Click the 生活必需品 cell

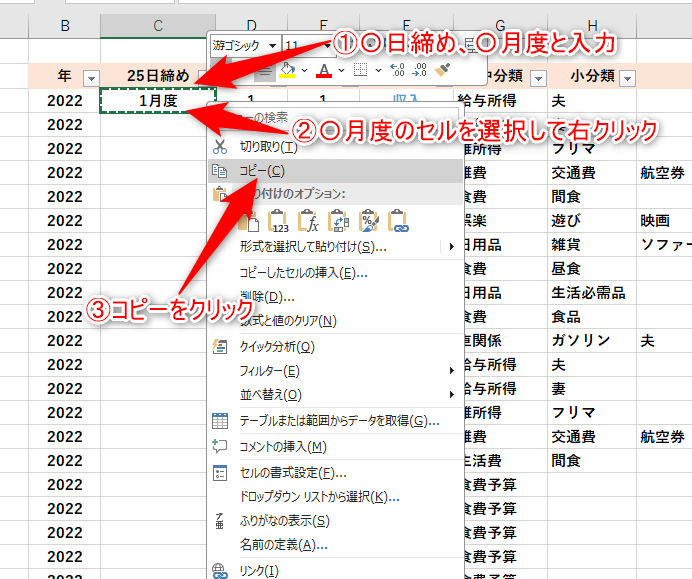tap(592, 293)
